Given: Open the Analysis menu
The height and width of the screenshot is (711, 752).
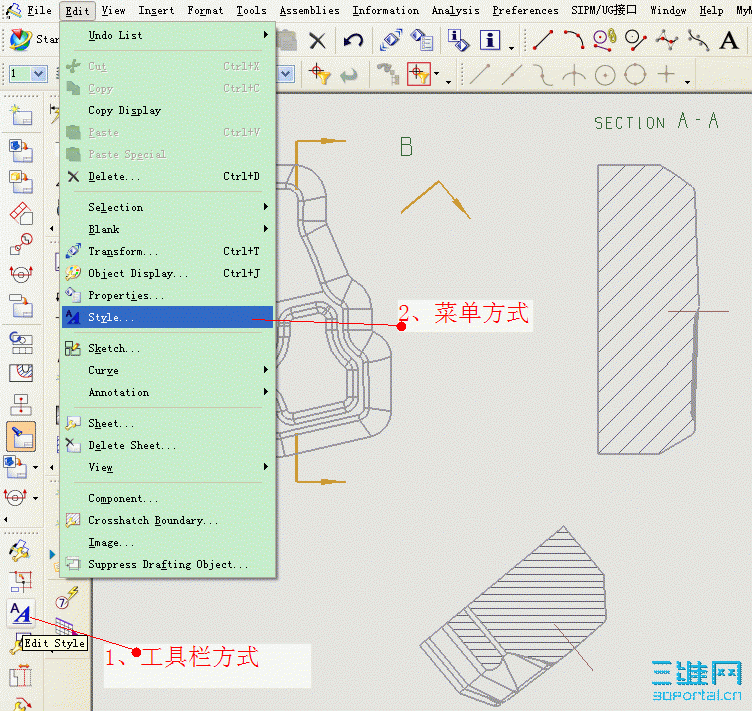Looking at the screenshot, I should point(455,10).
